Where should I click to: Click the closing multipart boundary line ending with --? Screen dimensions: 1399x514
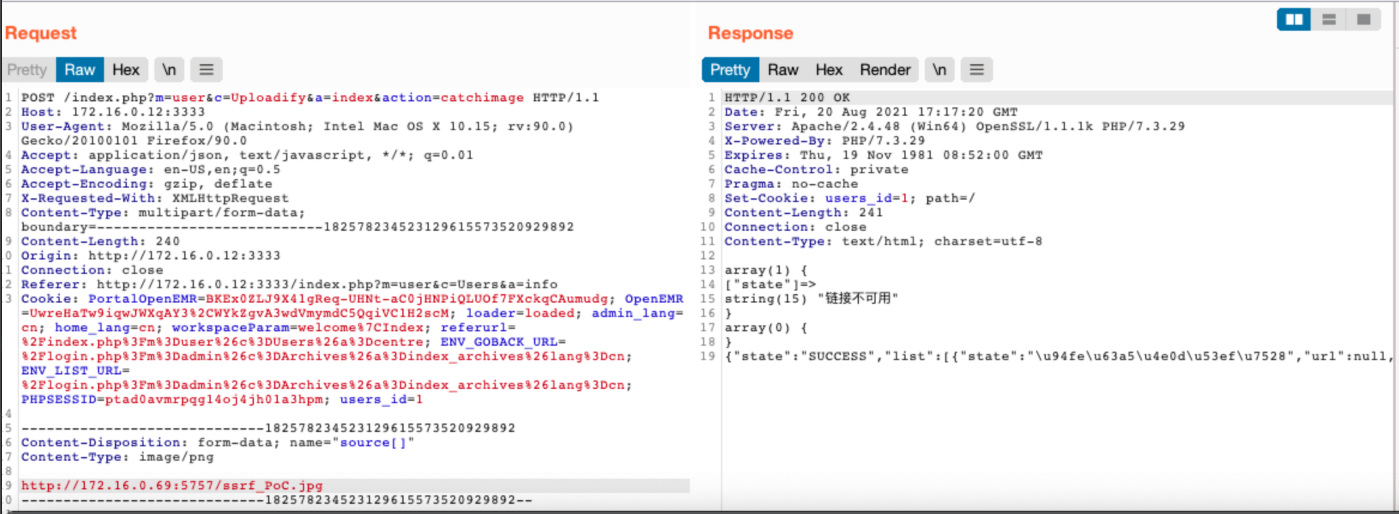pyautogui.click(x=277, y=500)
